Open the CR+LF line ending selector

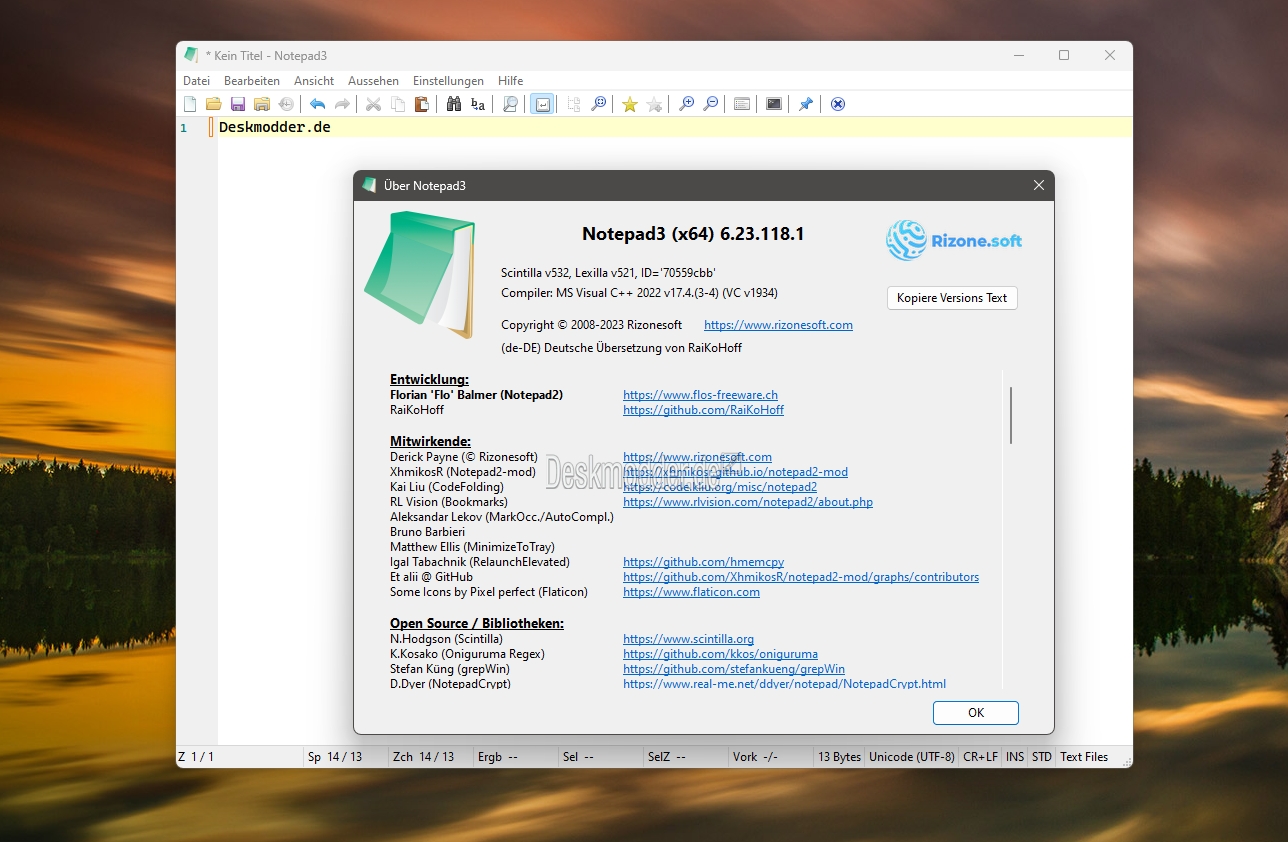(x=980, y=757)
